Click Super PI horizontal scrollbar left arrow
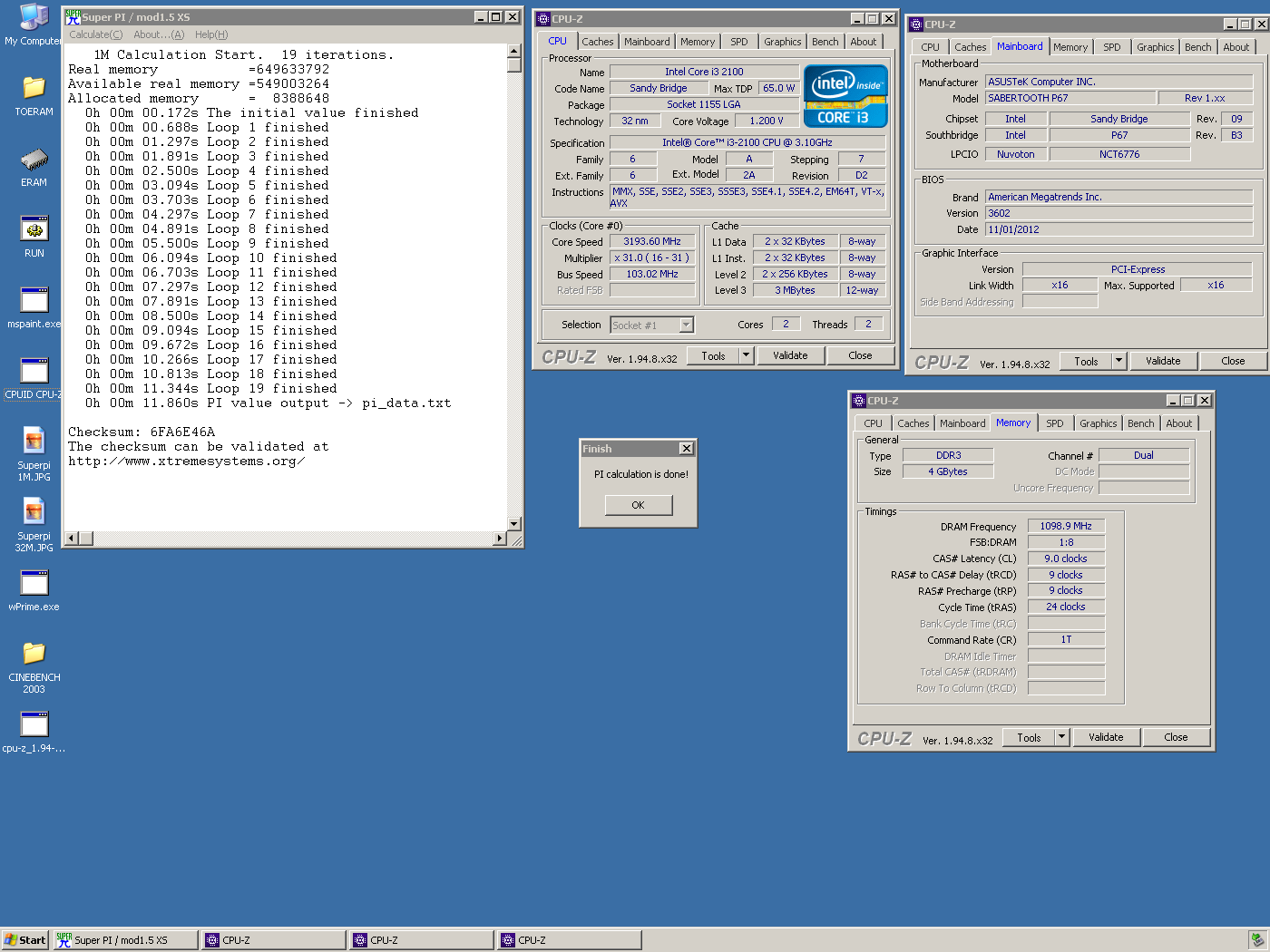Image resolution: width=1270 pixels, height=952 pixels. [x=72, y=539]
